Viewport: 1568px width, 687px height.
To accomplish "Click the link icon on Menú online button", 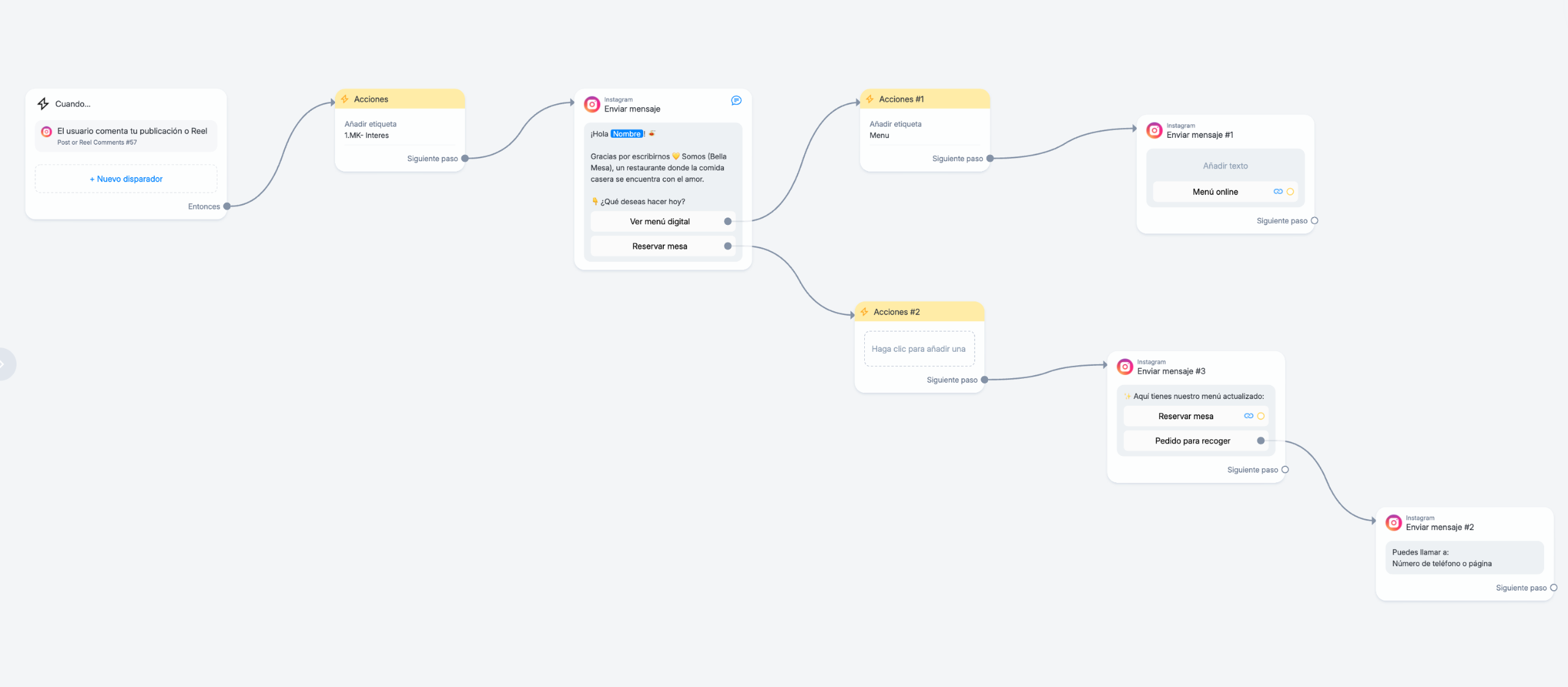I will 1278,192.
